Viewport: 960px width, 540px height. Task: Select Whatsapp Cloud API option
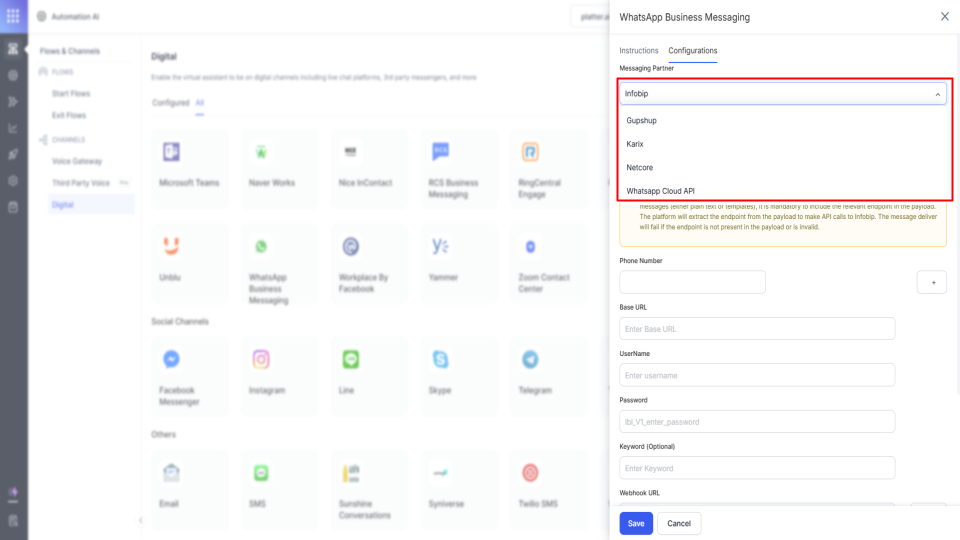click(x=660, y=191)
